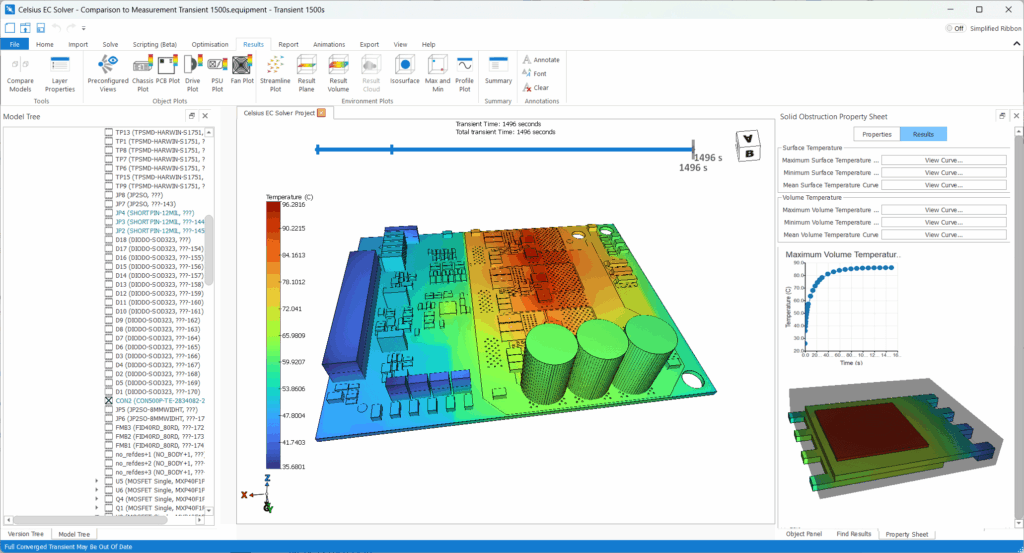The width and height of the screenshot is (1024, 553).
Task: Close the Model Tree panel
Action: pos(205,116)
